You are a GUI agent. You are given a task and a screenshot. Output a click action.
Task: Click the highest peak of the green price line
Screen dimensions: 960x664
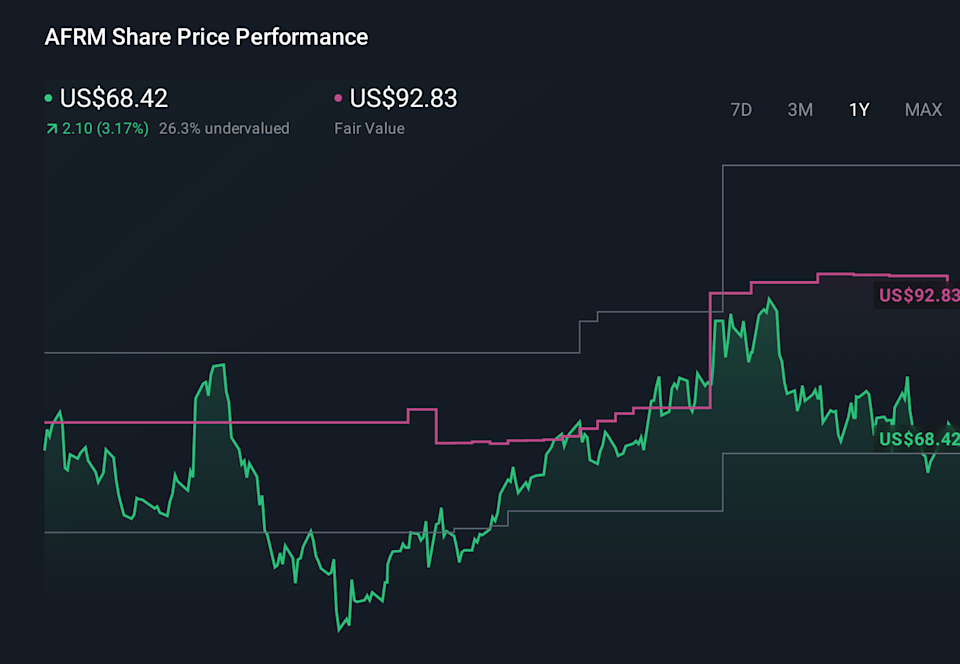tap(768, 299)
